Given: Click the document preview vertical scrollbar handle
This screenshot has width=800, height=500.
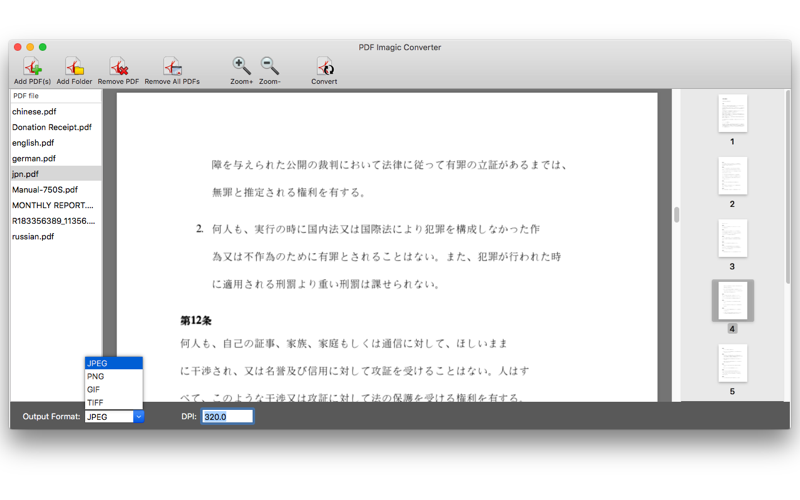Looking at the screenshot, I should point(677,215).
